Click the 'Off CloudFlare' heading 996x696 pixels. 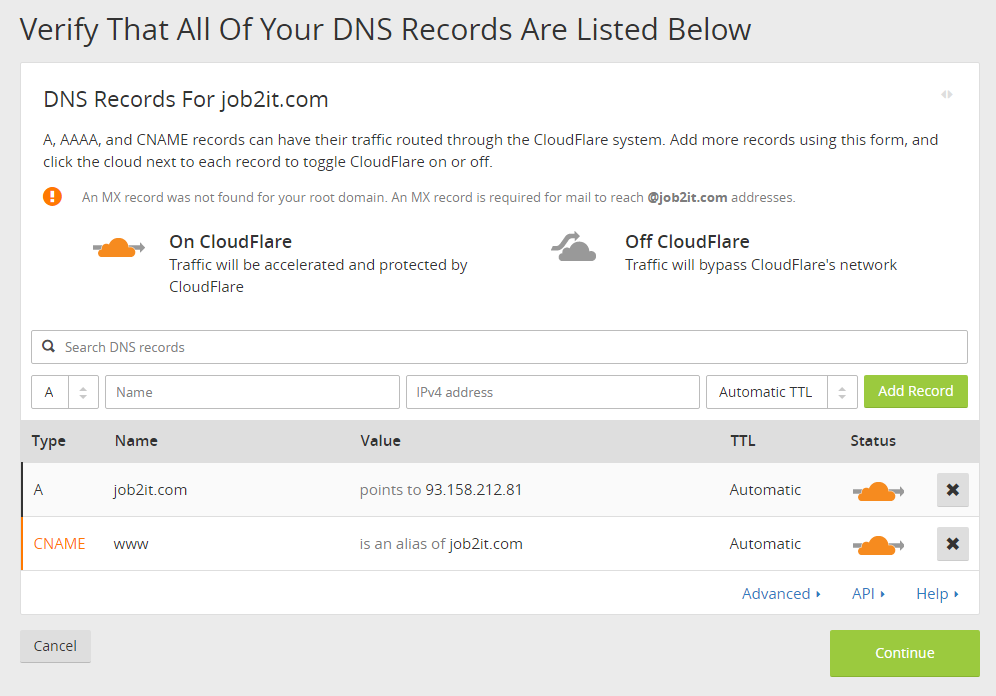(x=687, y=241)
